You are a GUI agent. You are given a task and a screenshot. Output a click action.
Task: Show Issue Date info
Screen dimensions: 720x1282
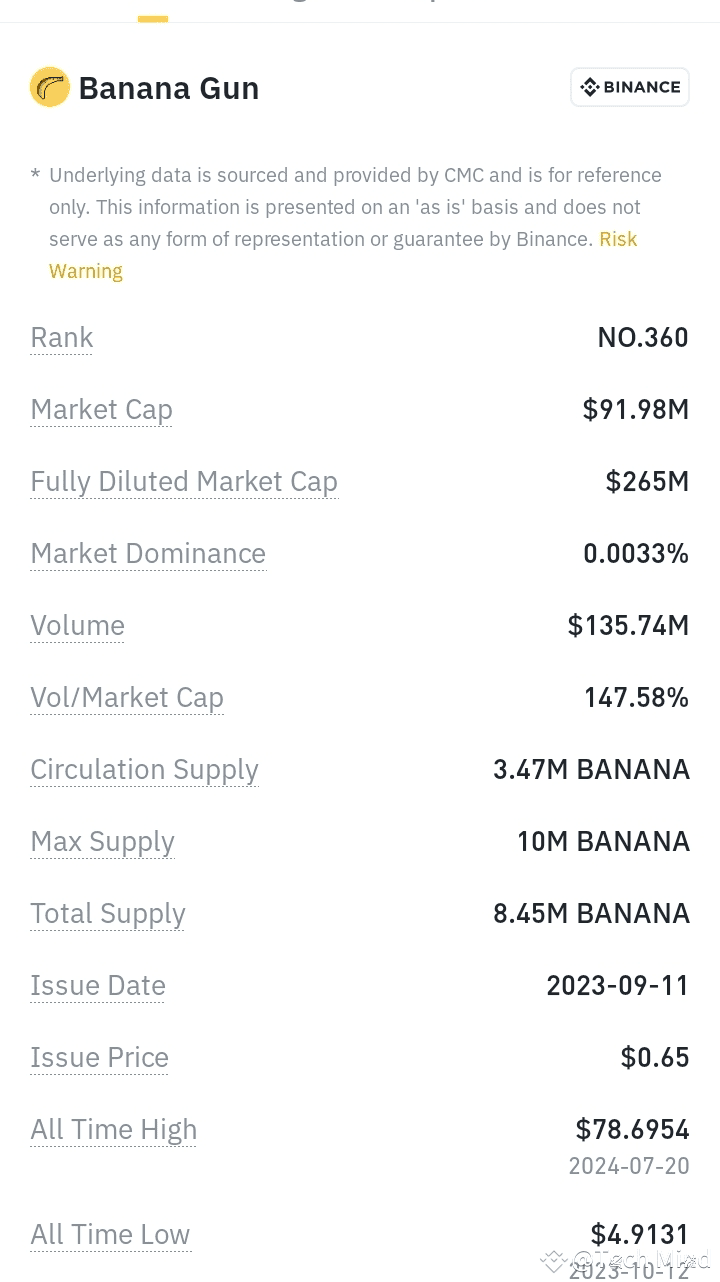(98, 986)
